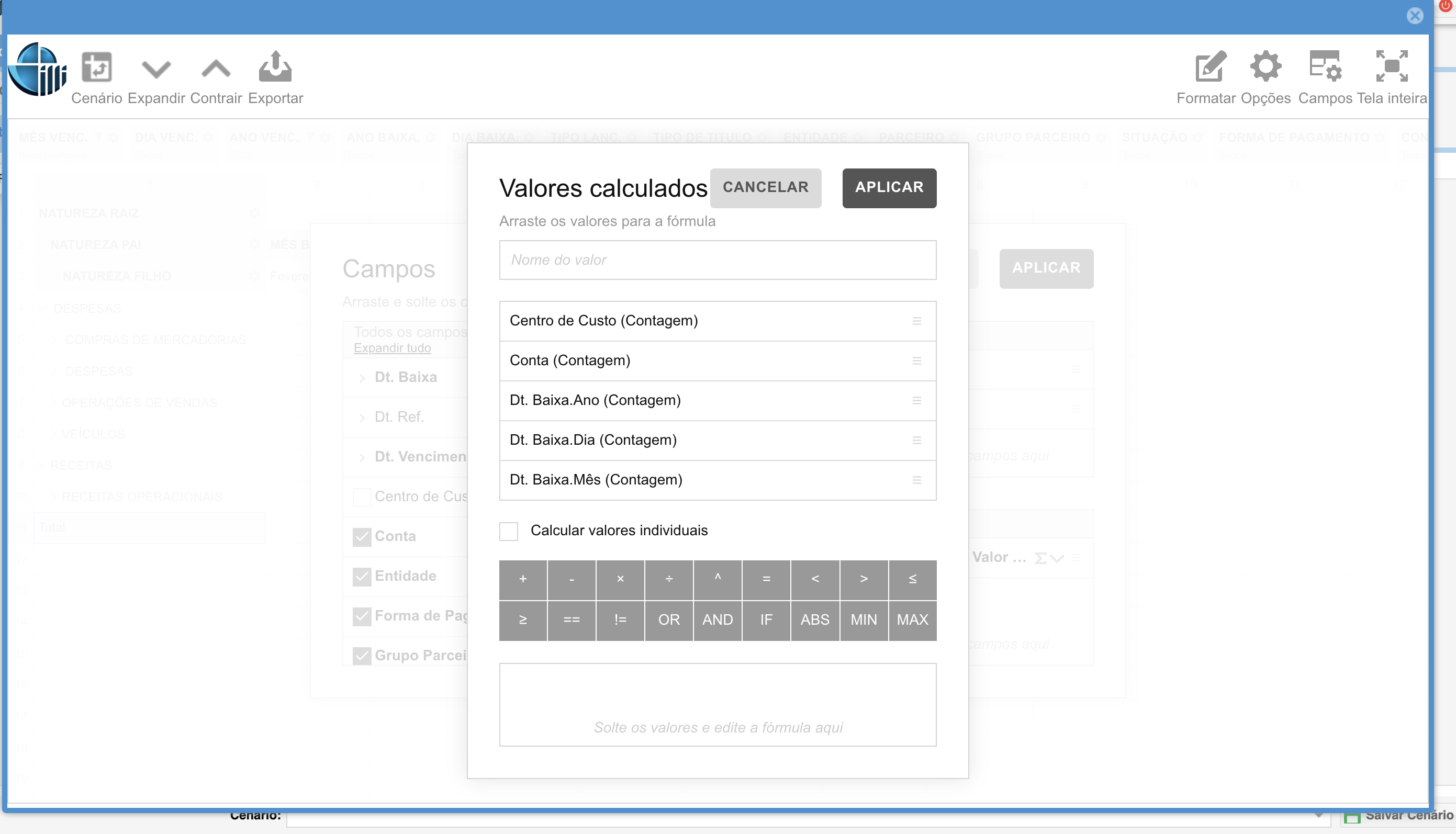Viewport: 1456px width, 834px height.
Task: Click the Exportar icon
Action: pyautogui.click(x=275, y=67)
